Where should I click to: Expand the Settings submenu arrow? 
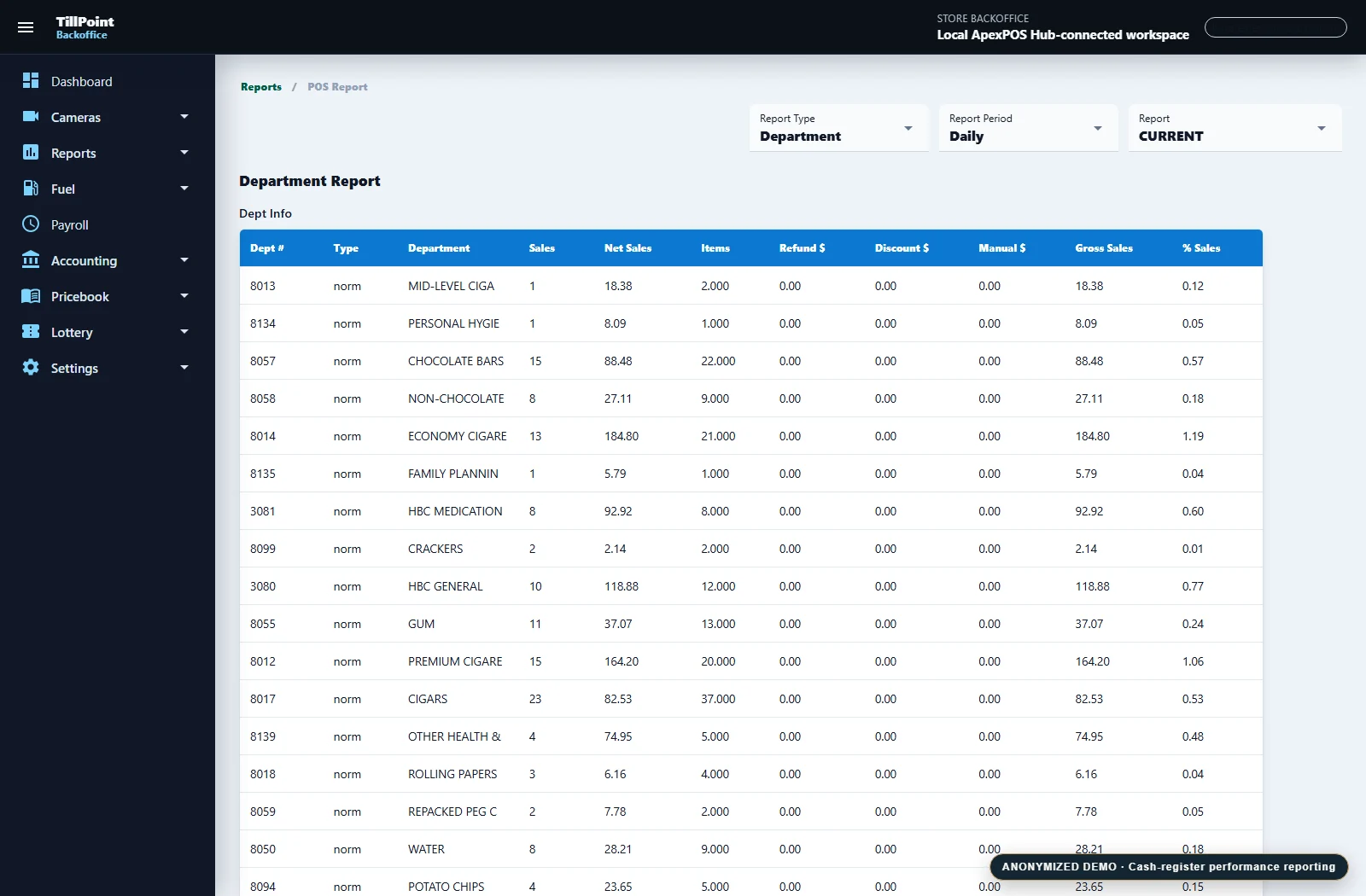184,367
